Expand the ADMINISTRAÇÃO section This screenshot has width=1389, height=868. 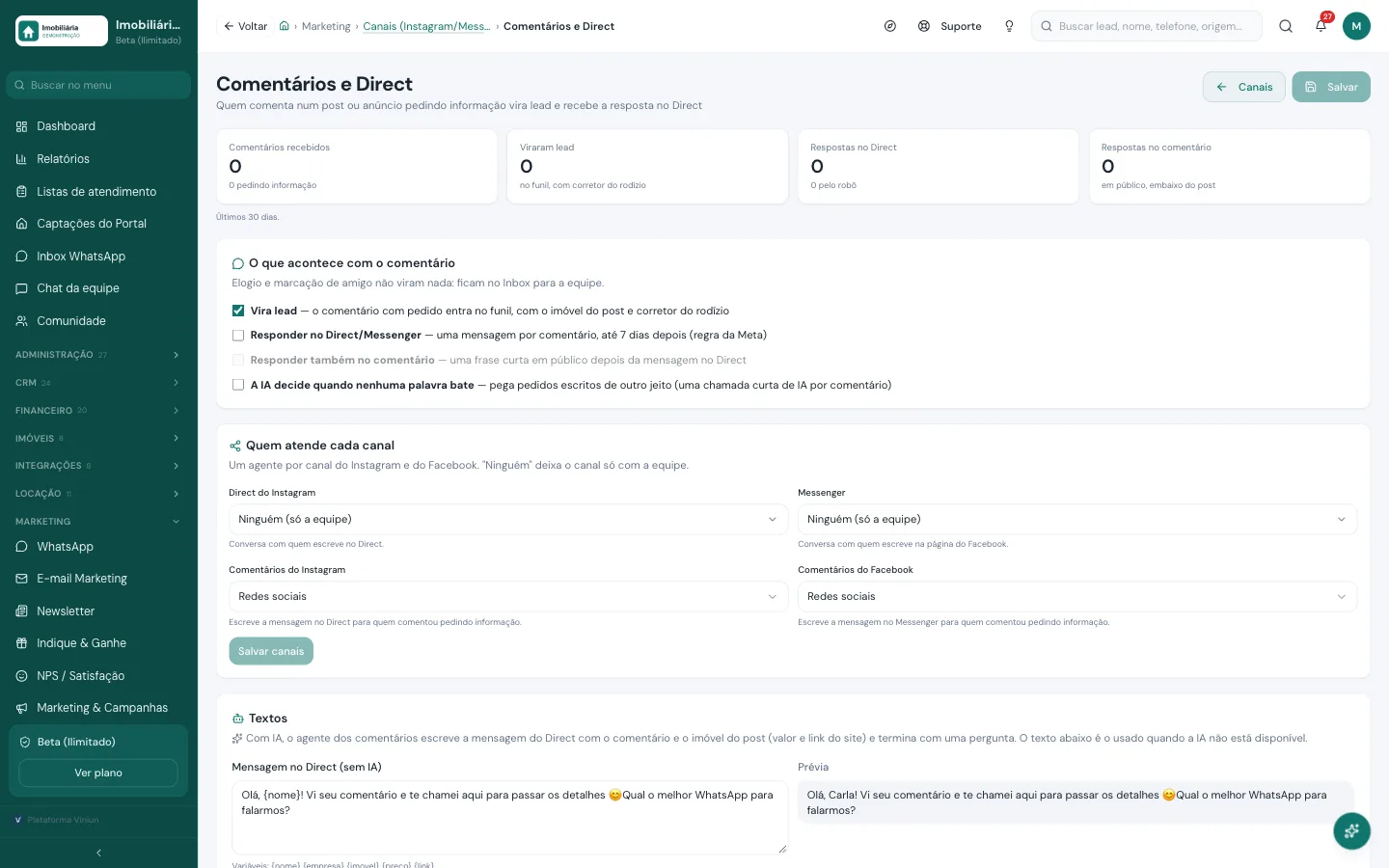pos(98,355)
